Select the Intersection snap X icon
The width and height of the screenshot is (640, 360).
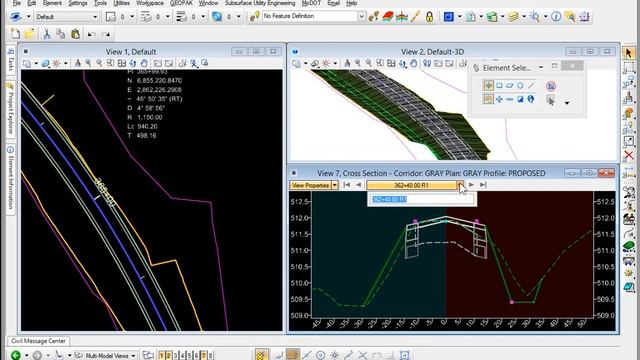point(362,355)
